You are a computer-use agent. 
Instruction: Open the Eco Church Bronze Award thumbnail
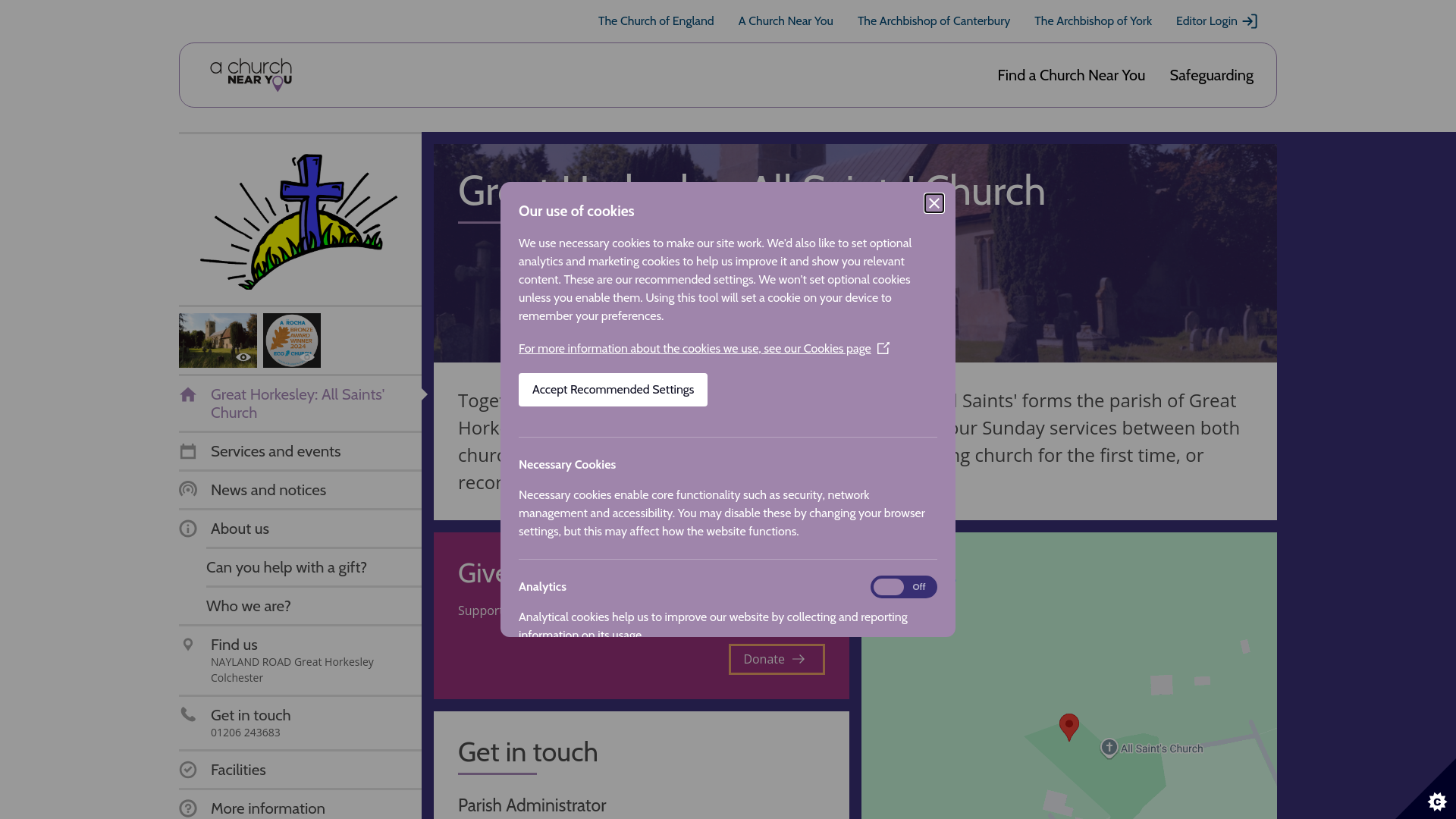click(x=292, y=340)
